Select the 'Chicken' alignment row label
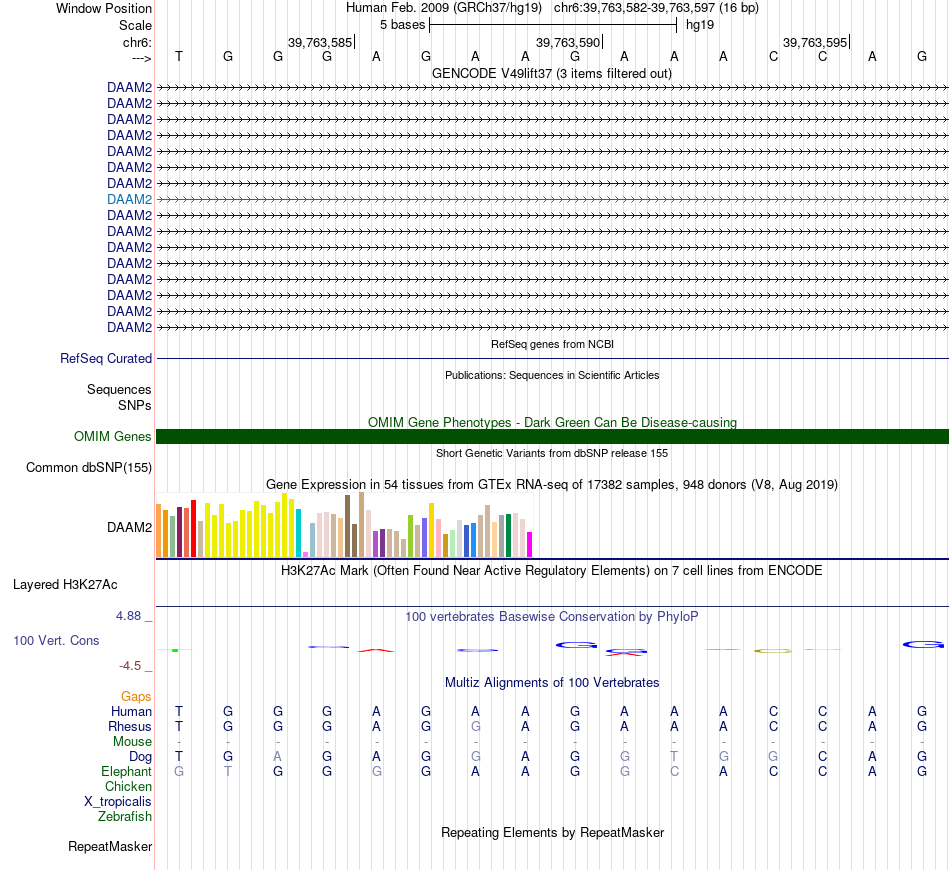 pos(128,786)
